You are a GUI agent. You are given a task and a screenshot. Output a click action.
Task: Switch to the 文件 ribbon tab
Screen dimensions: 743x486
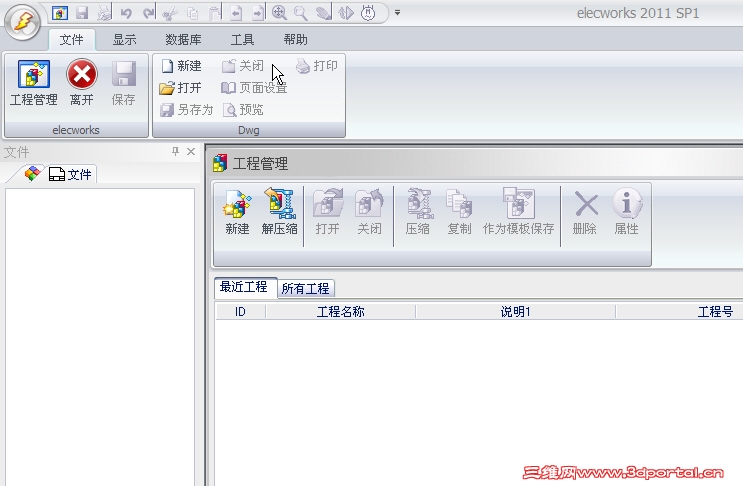click(72, 40)
